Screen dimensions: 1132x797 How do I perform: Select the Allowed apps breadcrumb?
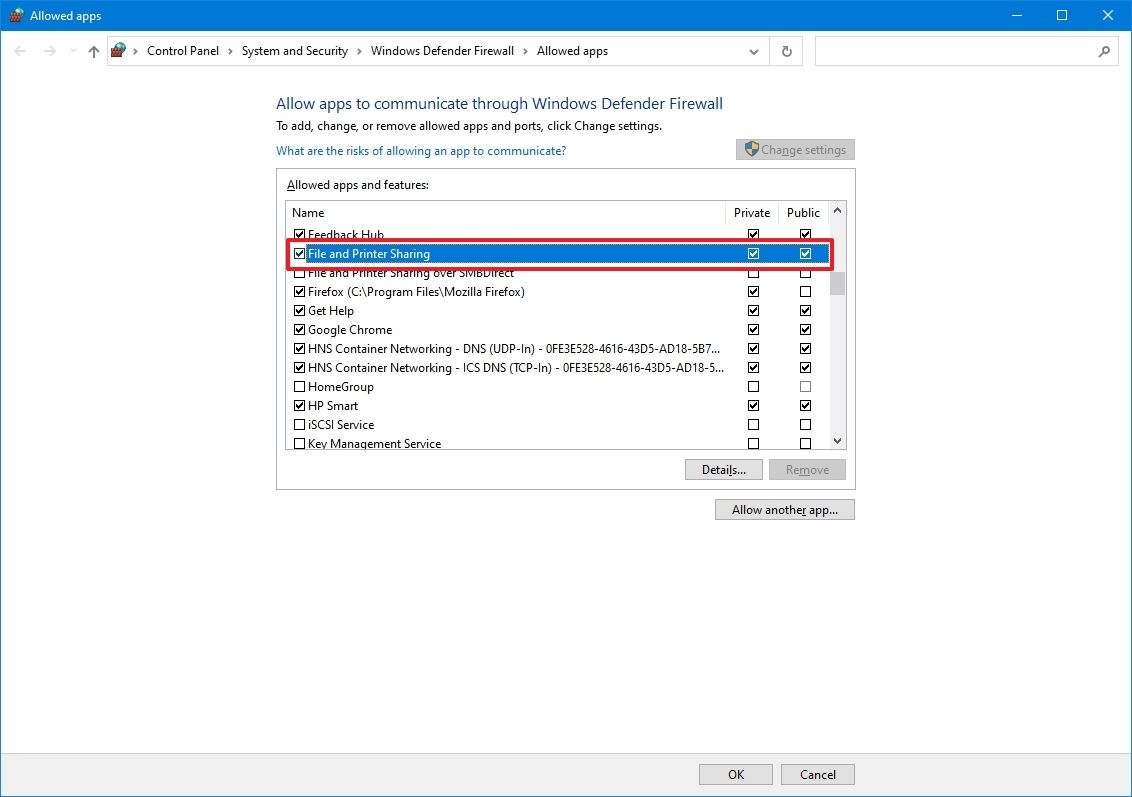572,51
